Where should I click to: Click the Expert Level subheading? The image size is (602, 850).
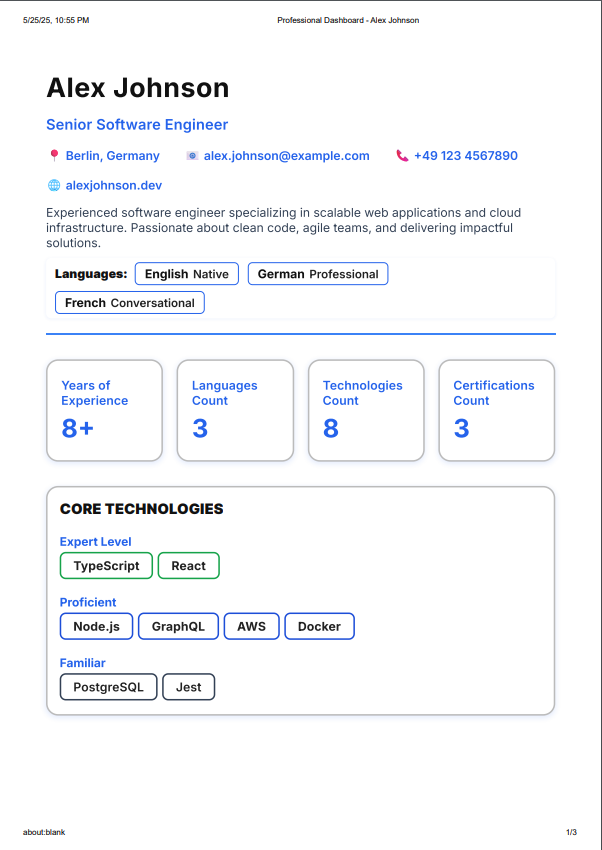(95, 542)
